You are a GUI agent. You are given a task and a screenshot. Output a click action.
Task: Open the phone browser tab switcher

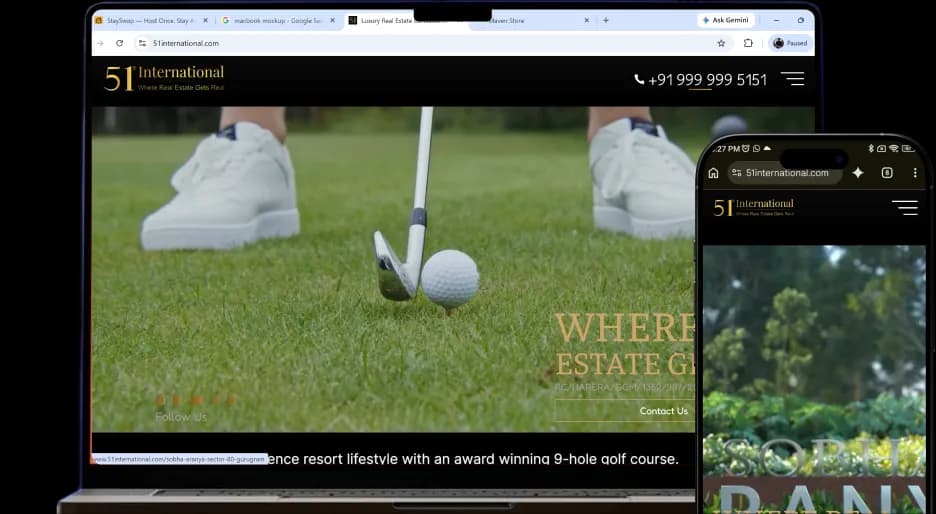tap(887, 173)
